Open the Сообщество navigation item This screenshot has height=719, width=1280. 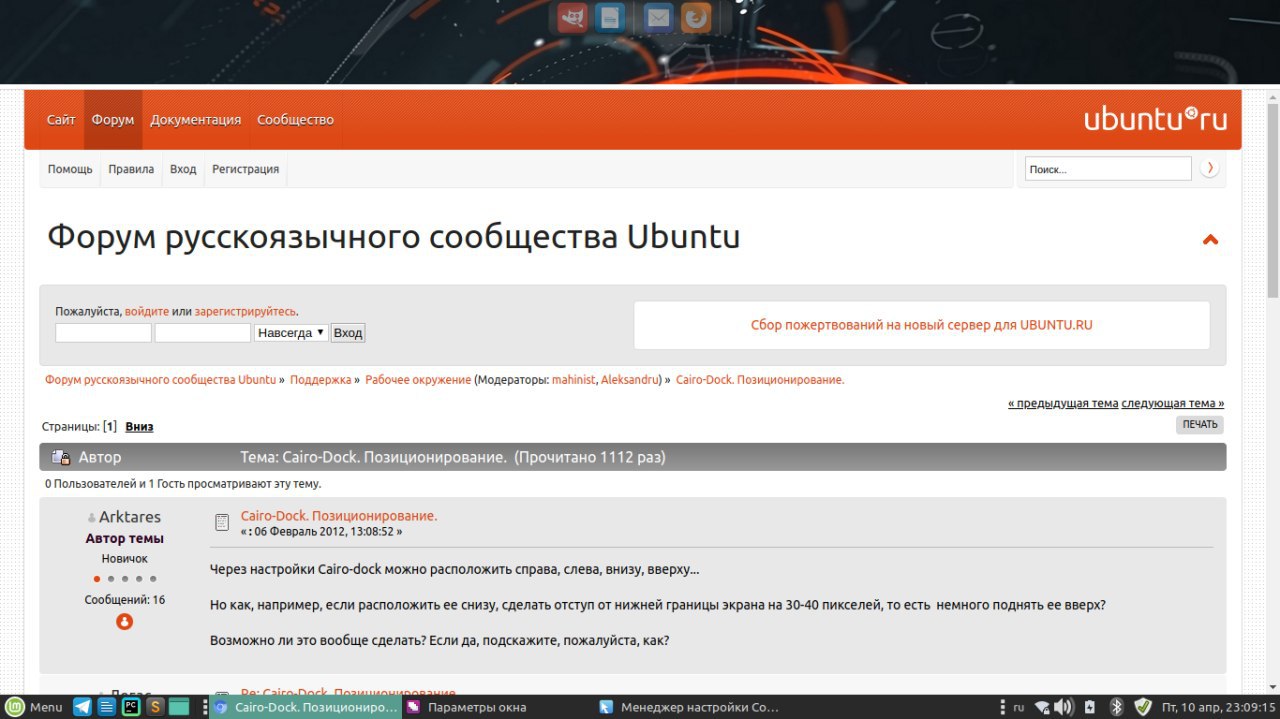point(295,119)
